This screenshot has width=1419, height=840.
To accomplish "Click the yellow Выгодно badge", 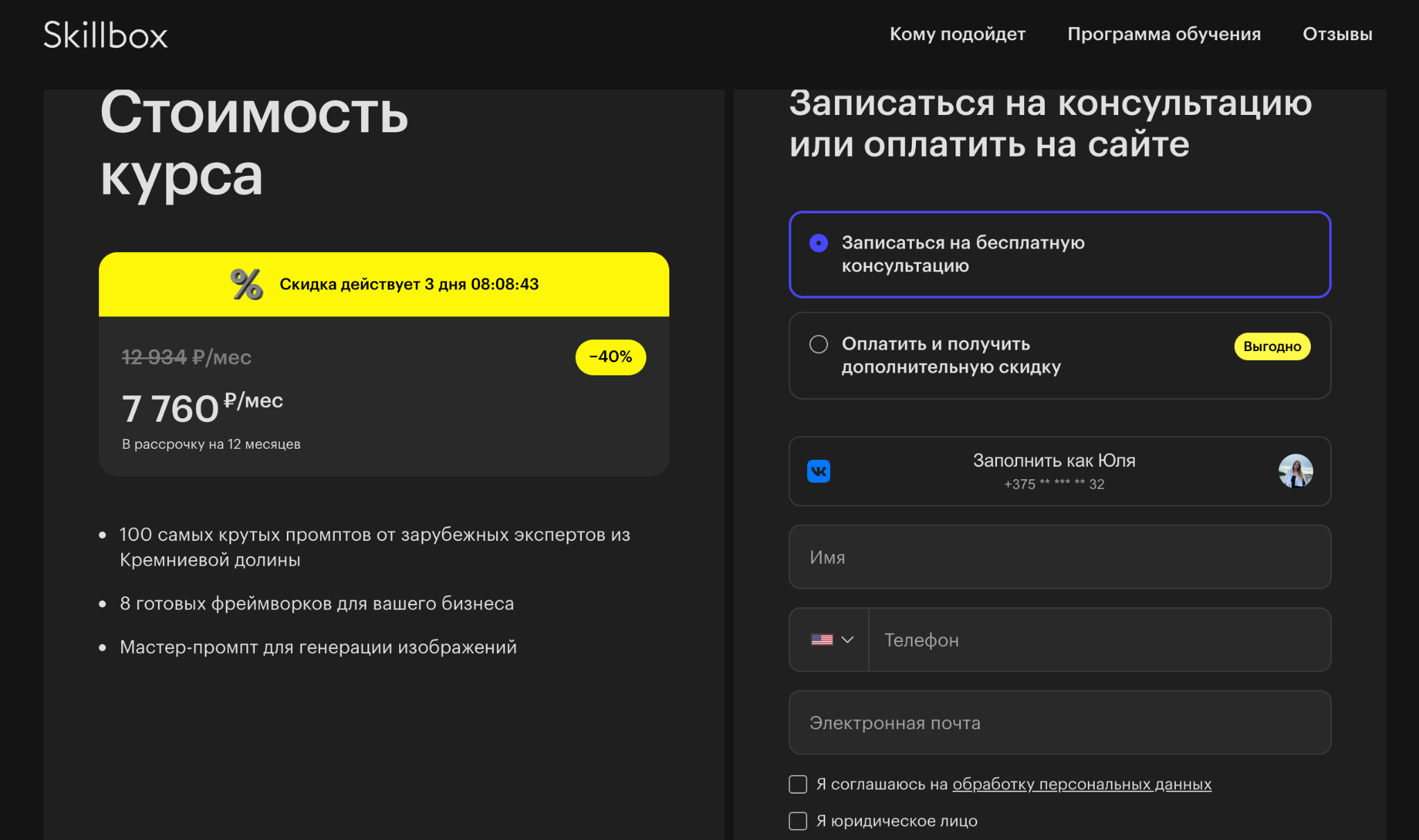I will (x=1271, y=346).
